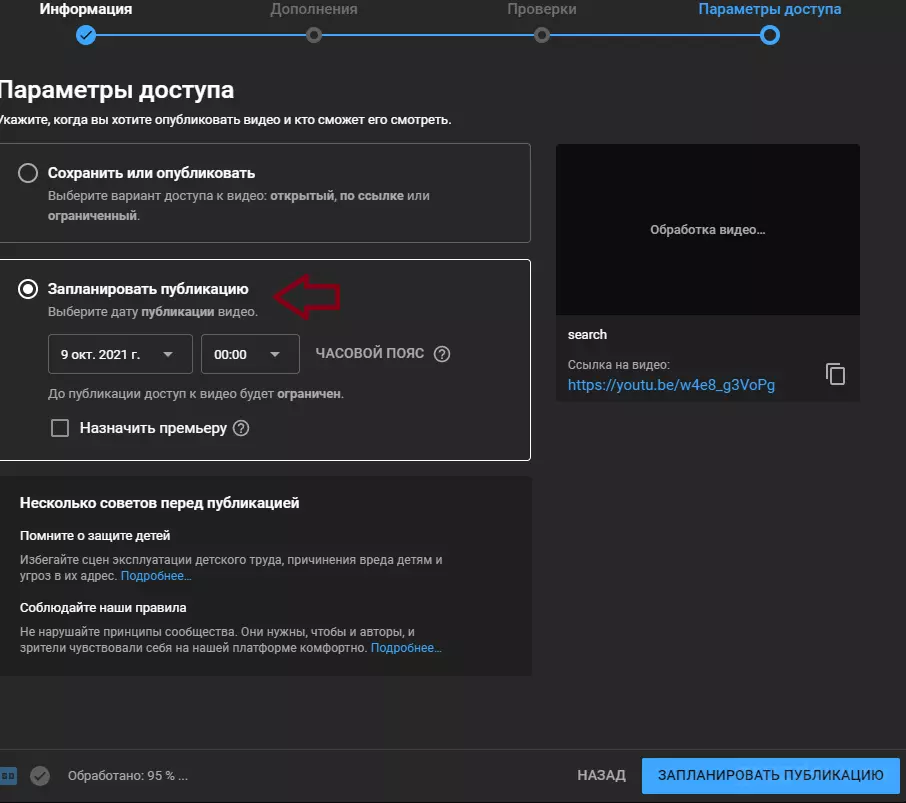Screen dimensions: 906x803
Task: Enable the Назначить премьеру checkbox
Action: point(60,428)
